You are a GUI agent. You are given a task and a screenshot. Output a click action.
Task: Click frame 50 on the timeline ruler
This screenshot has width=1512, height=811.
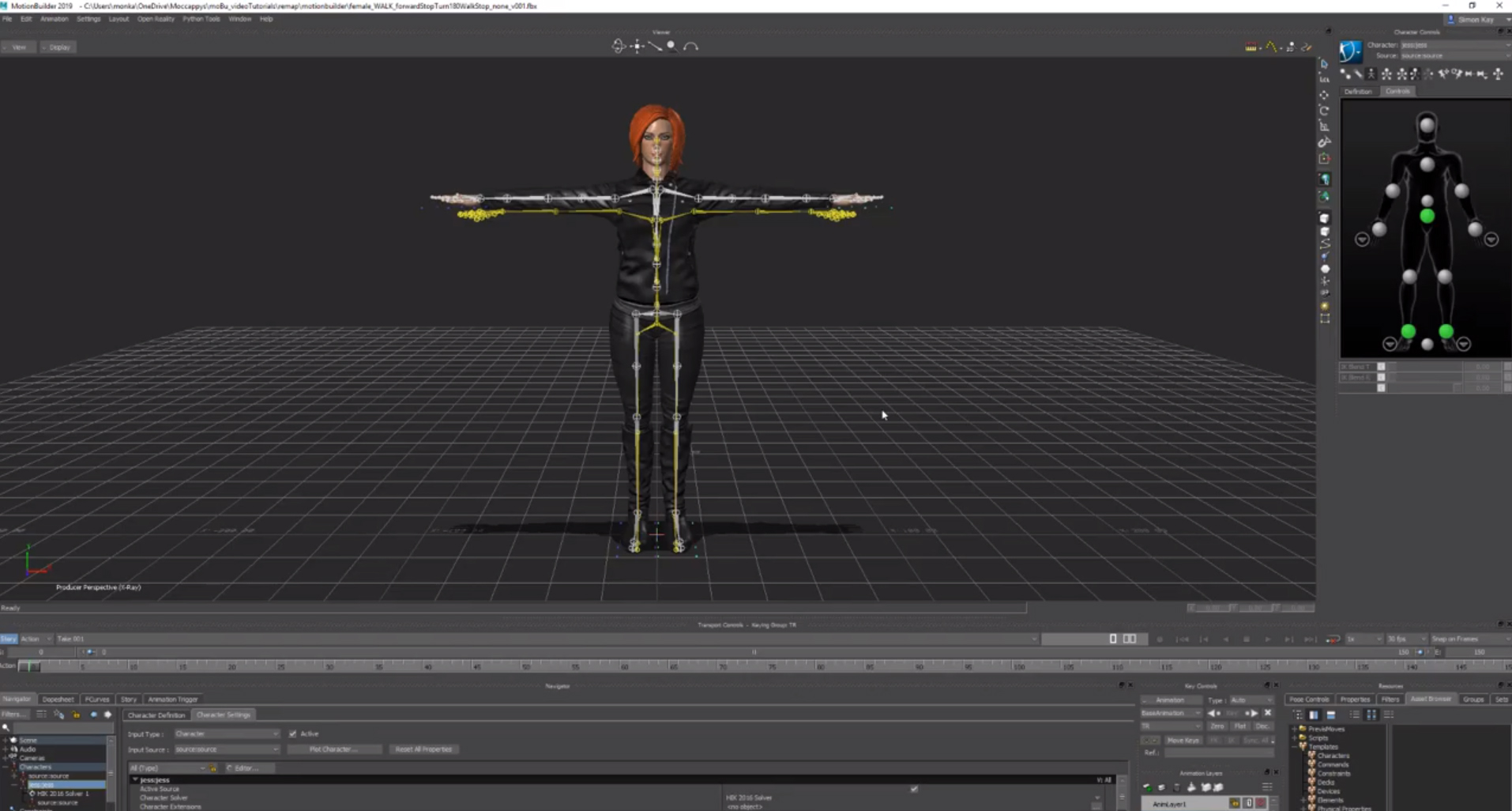coord(526,666)
